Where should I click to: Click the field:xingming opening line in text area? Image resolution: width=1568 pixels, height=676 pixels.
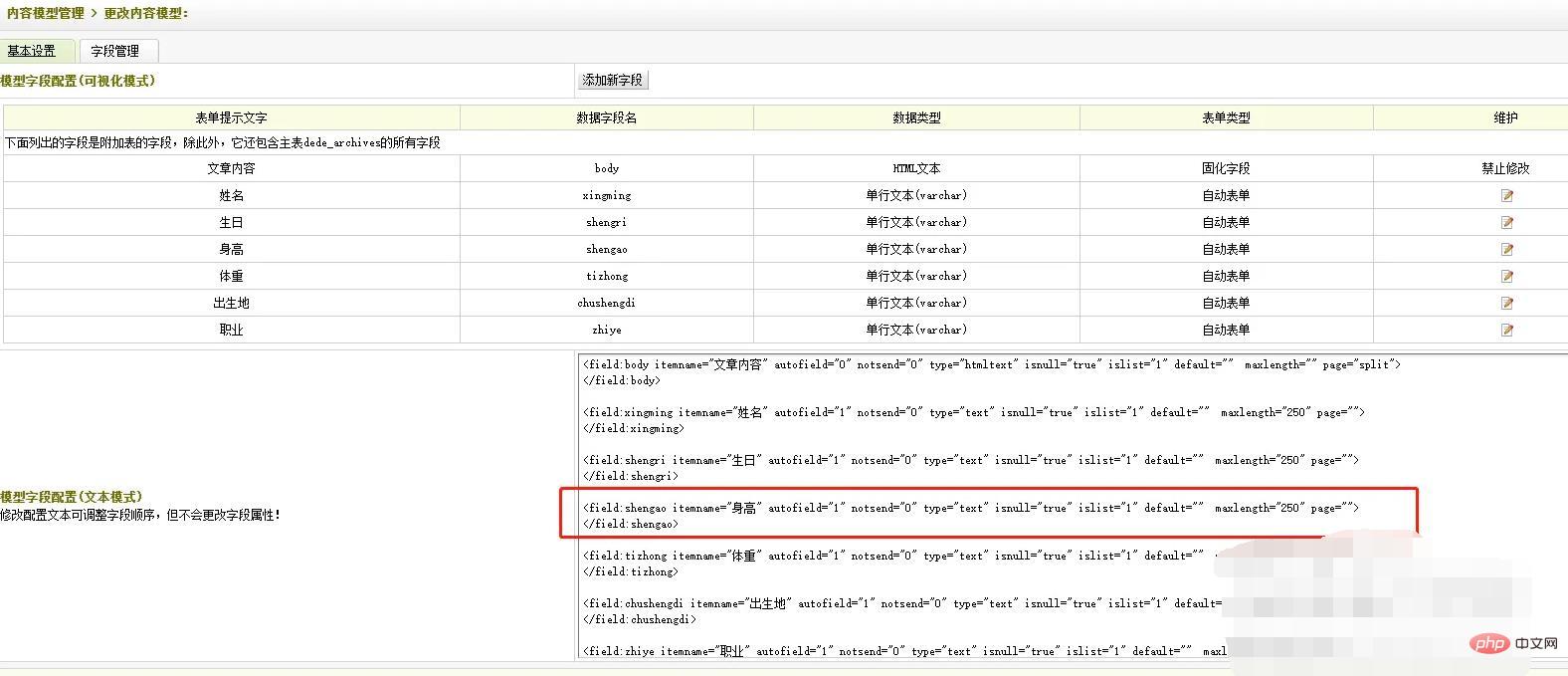(974, 412)
